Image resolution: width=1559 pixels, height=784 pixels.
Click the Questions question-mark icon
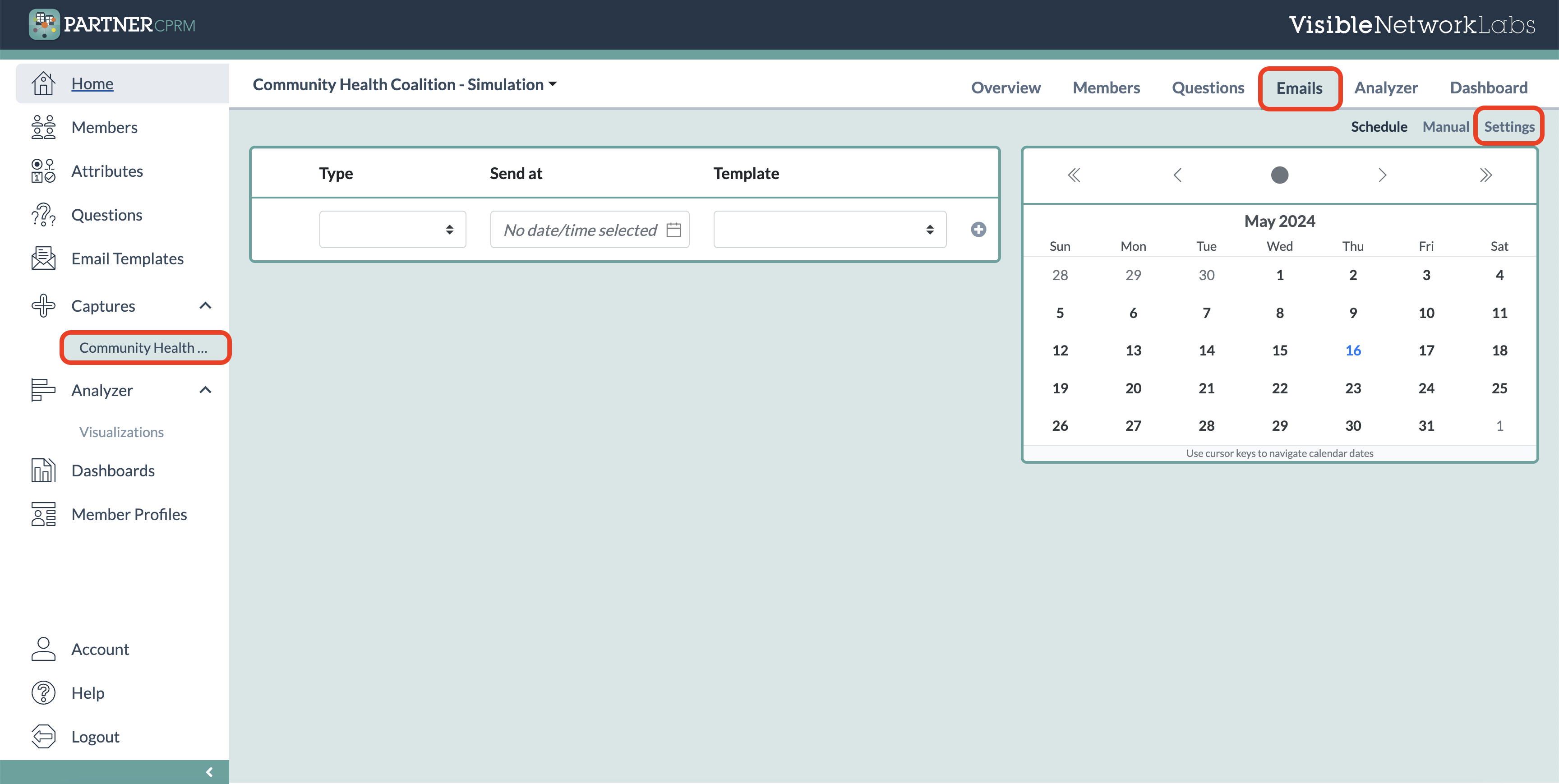pyautogui.click(x=43, y=214)
